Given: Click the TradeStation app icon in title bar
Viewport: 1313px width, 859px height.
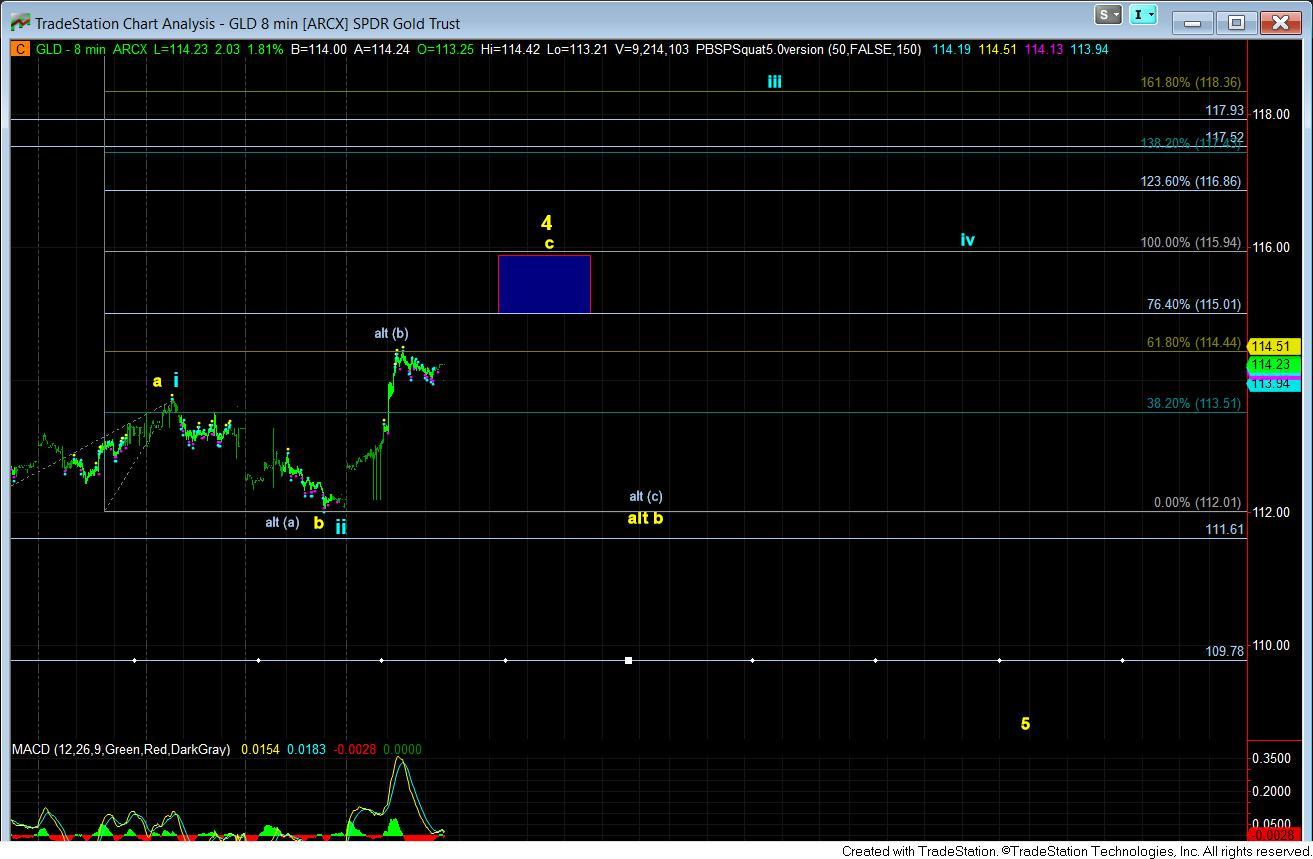Looking at the screenshot, I should (x=19, y=22).
